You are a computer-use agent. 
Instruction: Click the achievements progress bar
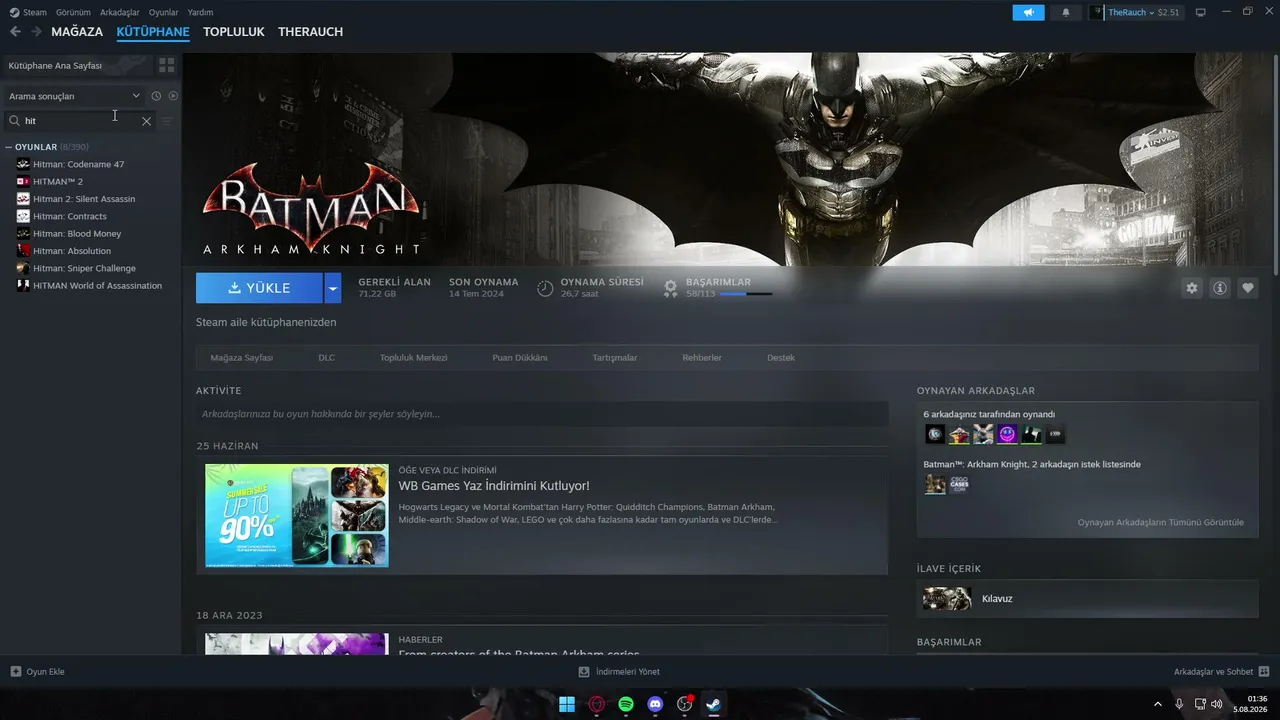[746, 294]
